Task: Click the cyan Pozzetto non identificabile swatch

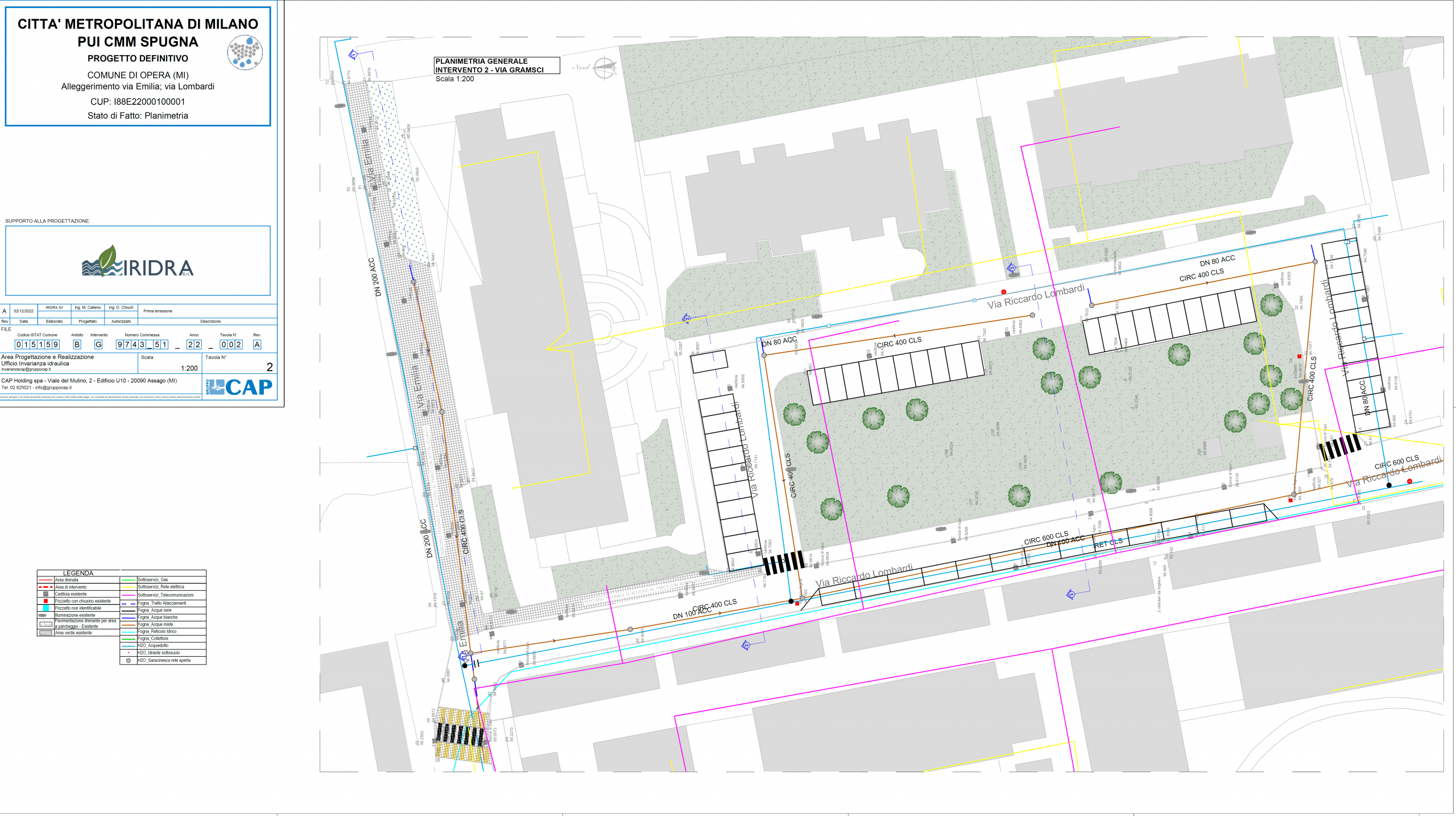Action: (45, 608)
